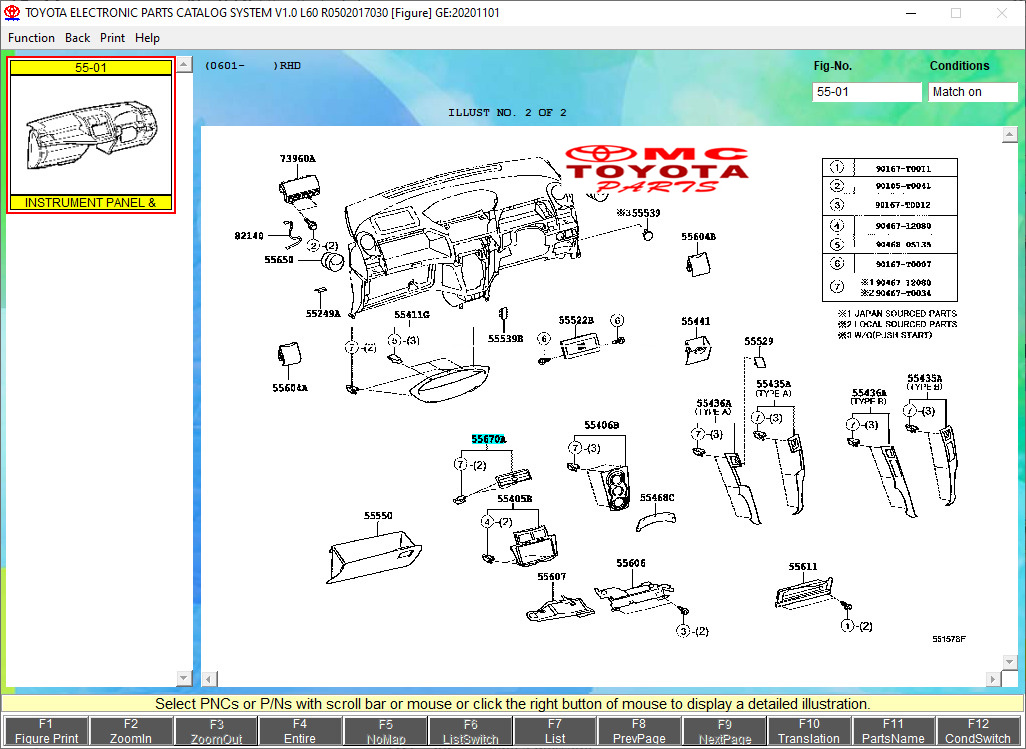
Task: Click the F10 Translation button
Action: coord(809,731)
